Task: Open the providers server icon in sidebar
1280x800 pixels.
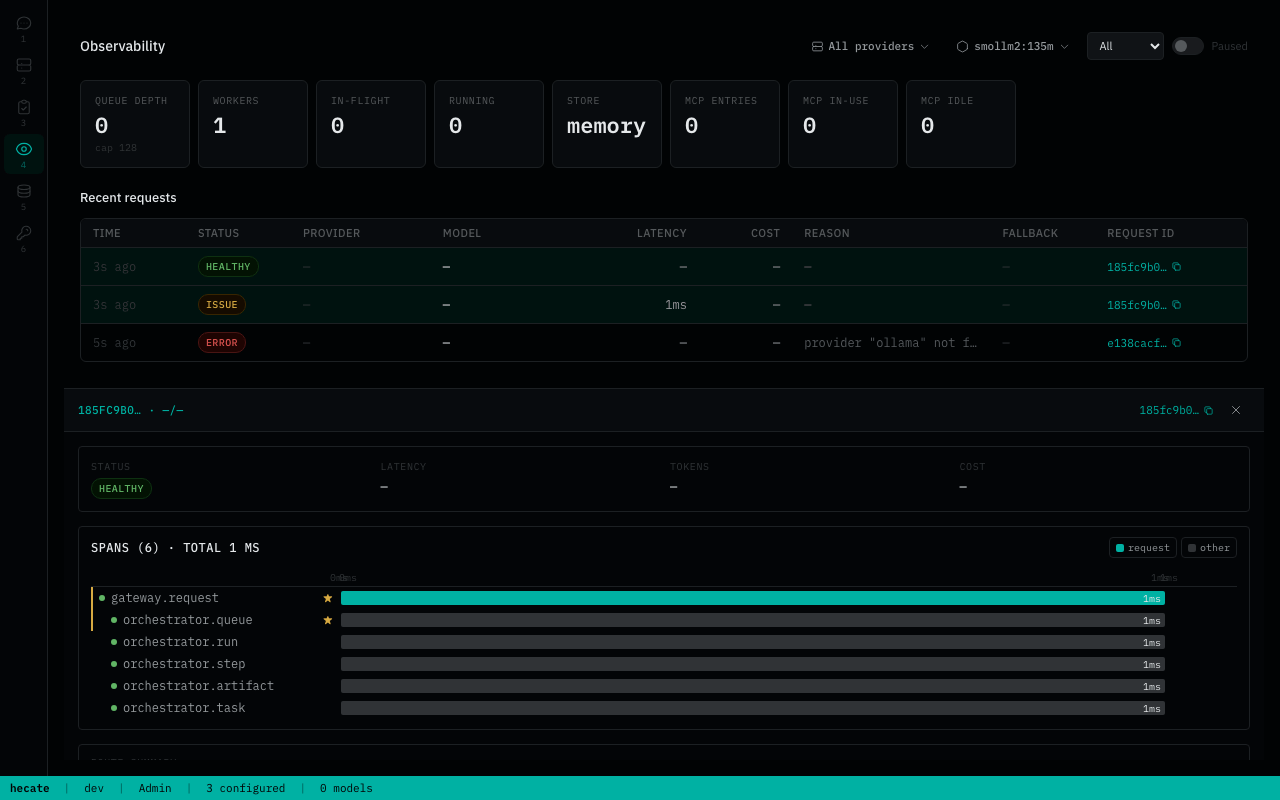Action: (24, 65)
